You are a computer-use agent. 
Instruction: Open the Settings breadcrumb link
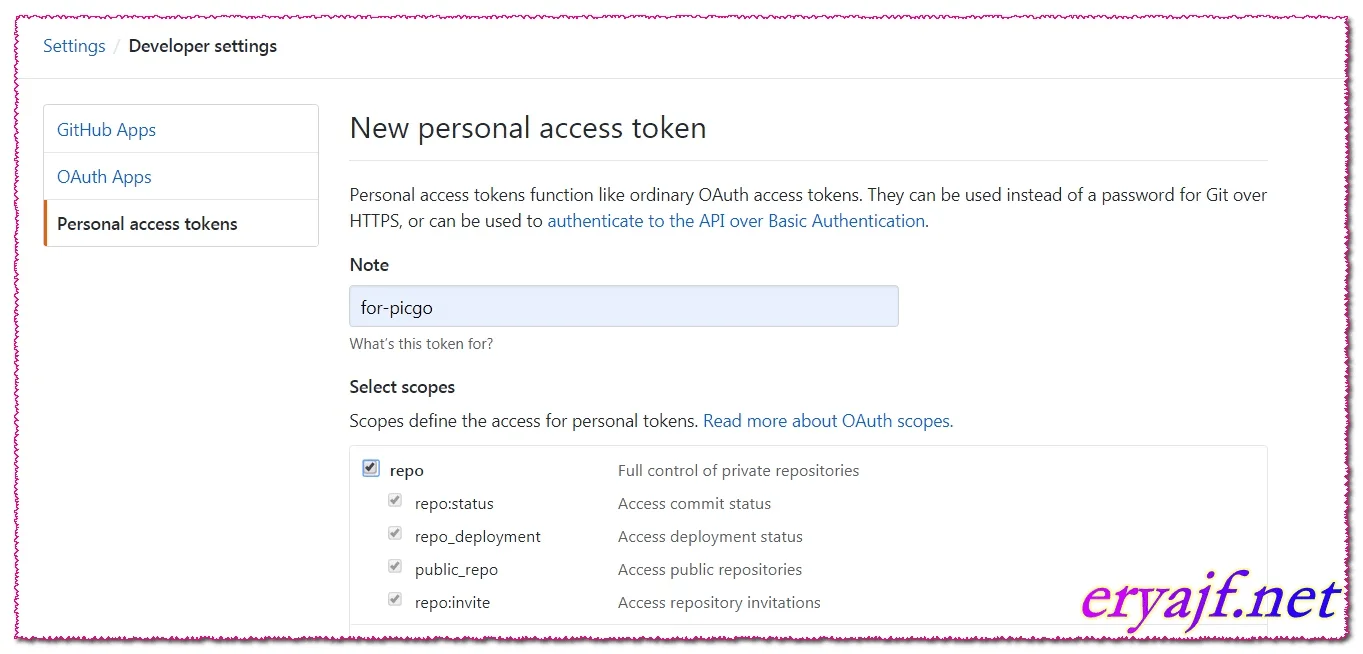pos(74,46)
